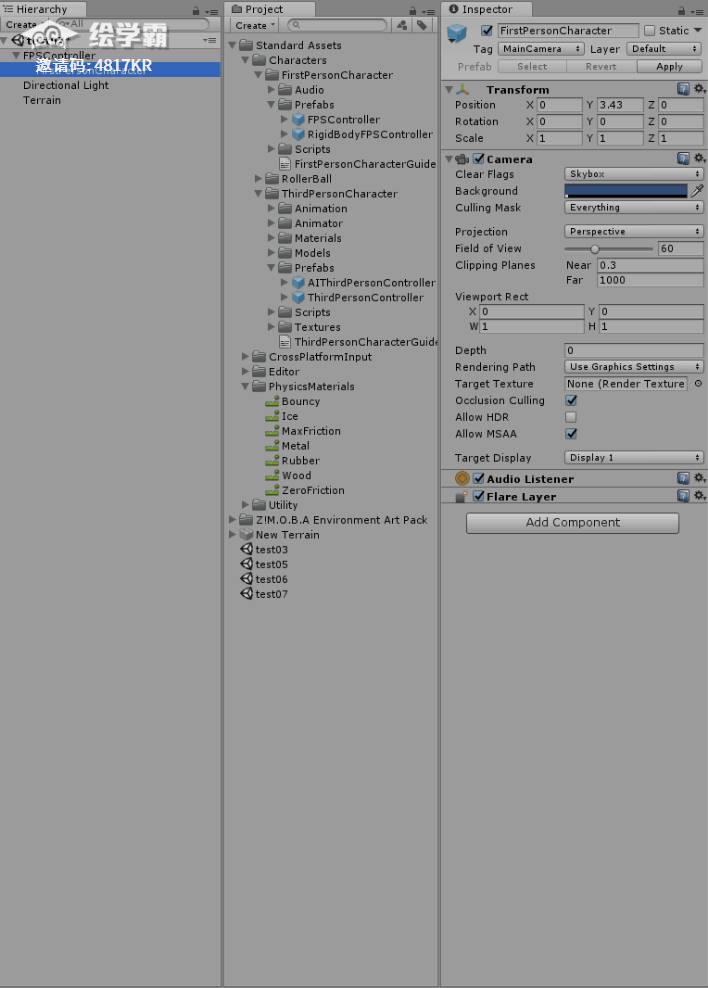Image resolution: width=708 pixels, height=988 pixels.
Task: Open Target Display dropdown
Action: pyautogui.click(x=634, y=457)
